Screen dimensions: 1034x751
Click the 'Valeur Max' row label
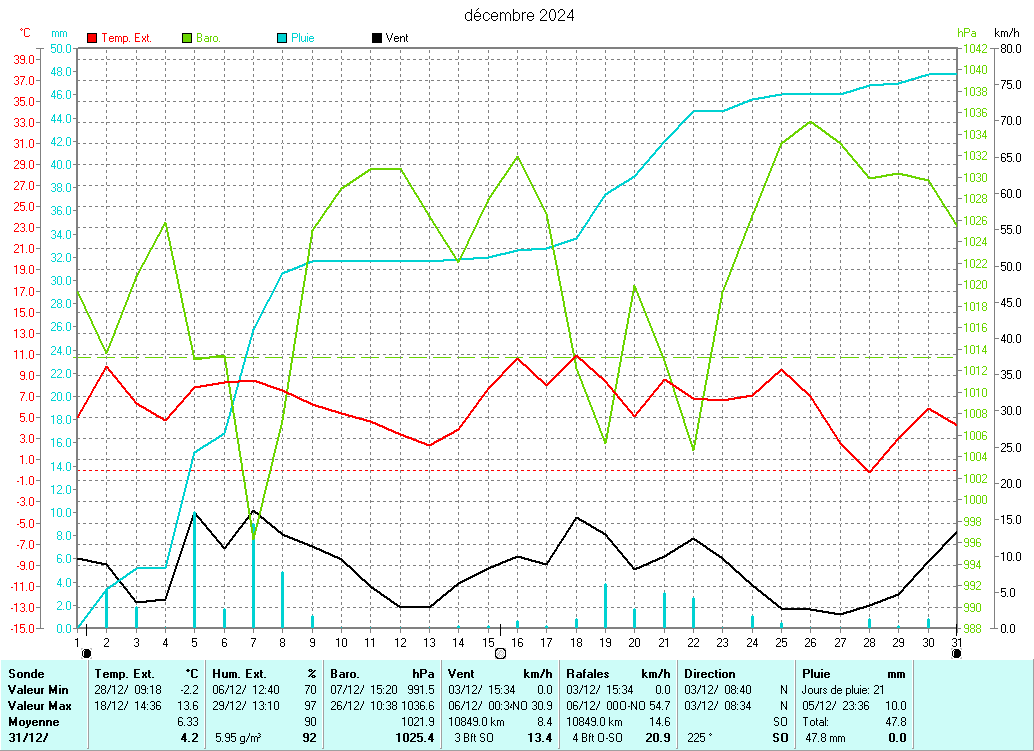[39, 706]
